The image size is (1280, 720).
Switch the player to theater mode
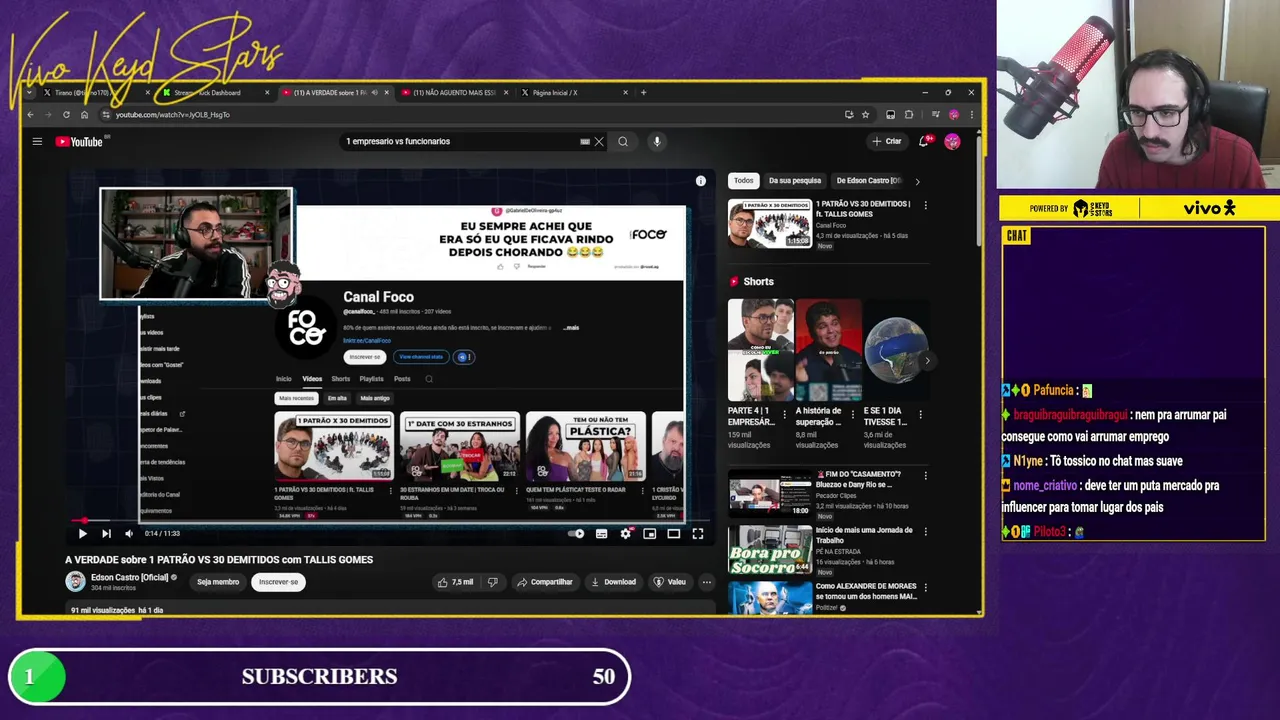[673, 534]
